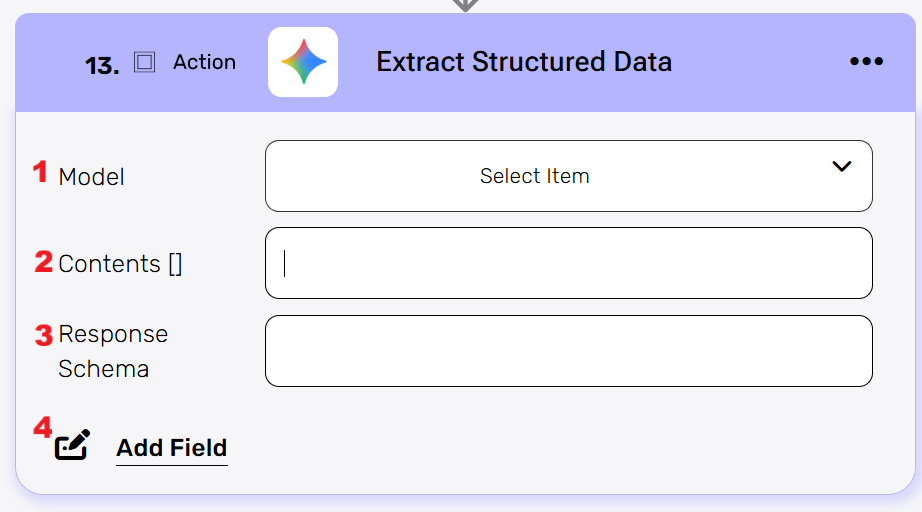Image resolution: width=922 pixels, height=512 pixels.
Task: Click red marker number 2
Action: click(x=43, y=261)
